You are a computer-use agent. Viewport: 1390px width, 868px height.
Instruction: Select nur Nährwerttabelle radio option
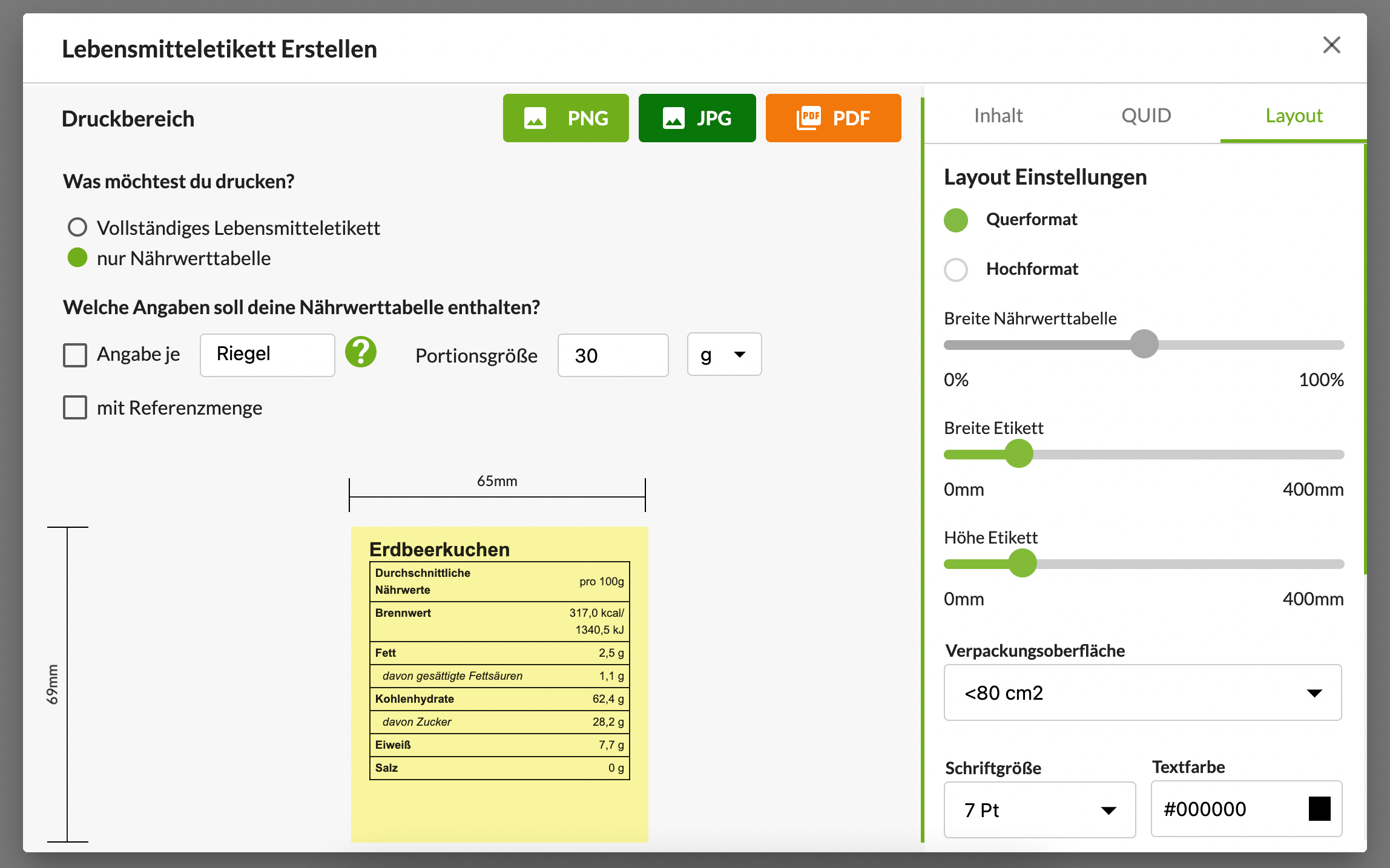[77, 258]
